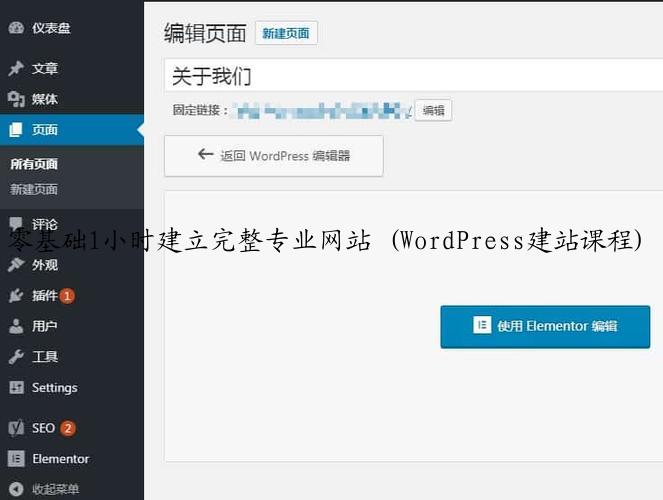Click the Media library icon
Screen dimensions: 663x500
16,99
